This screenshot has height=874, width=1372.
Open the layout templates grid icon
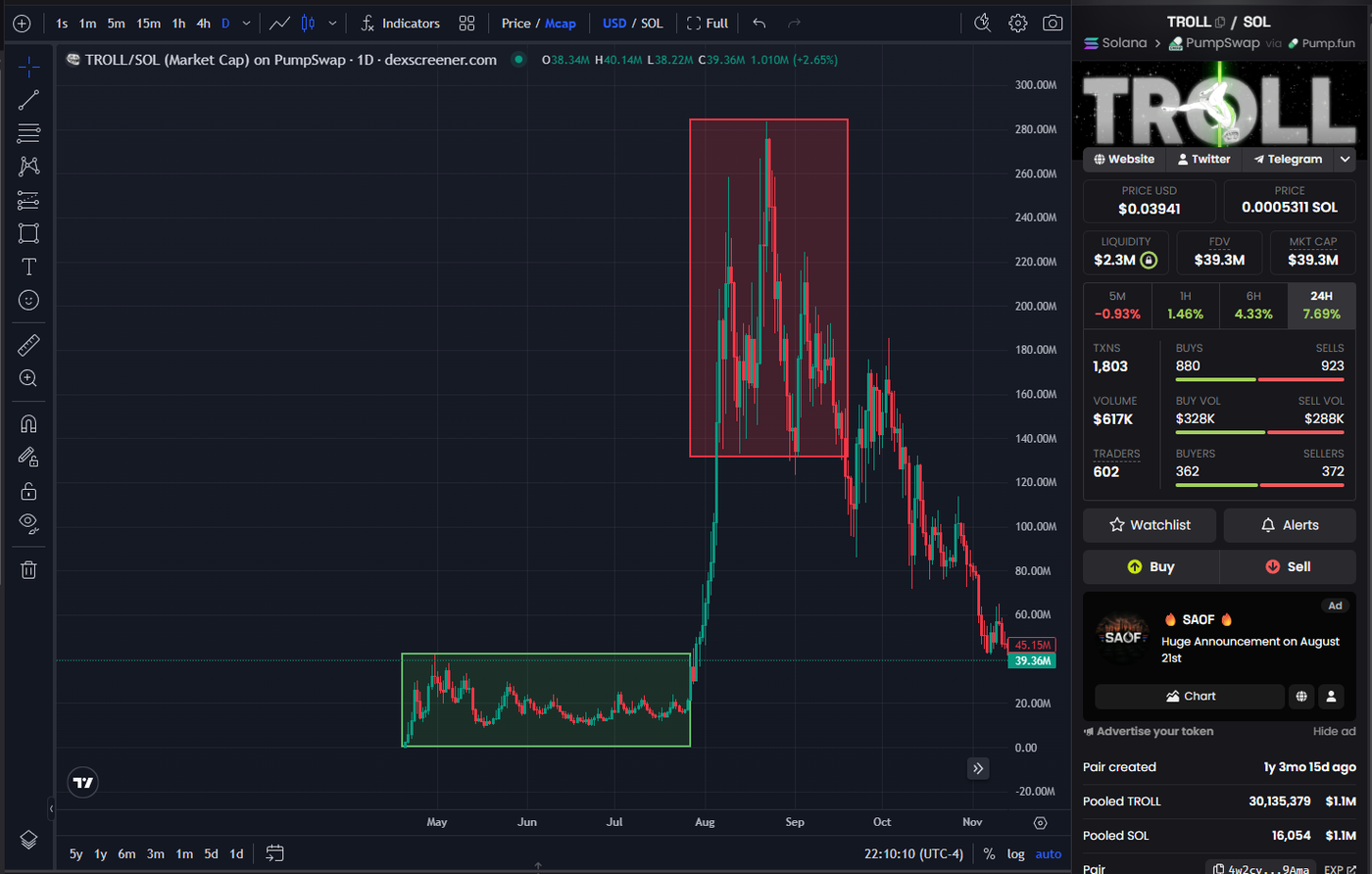[466, 23]
